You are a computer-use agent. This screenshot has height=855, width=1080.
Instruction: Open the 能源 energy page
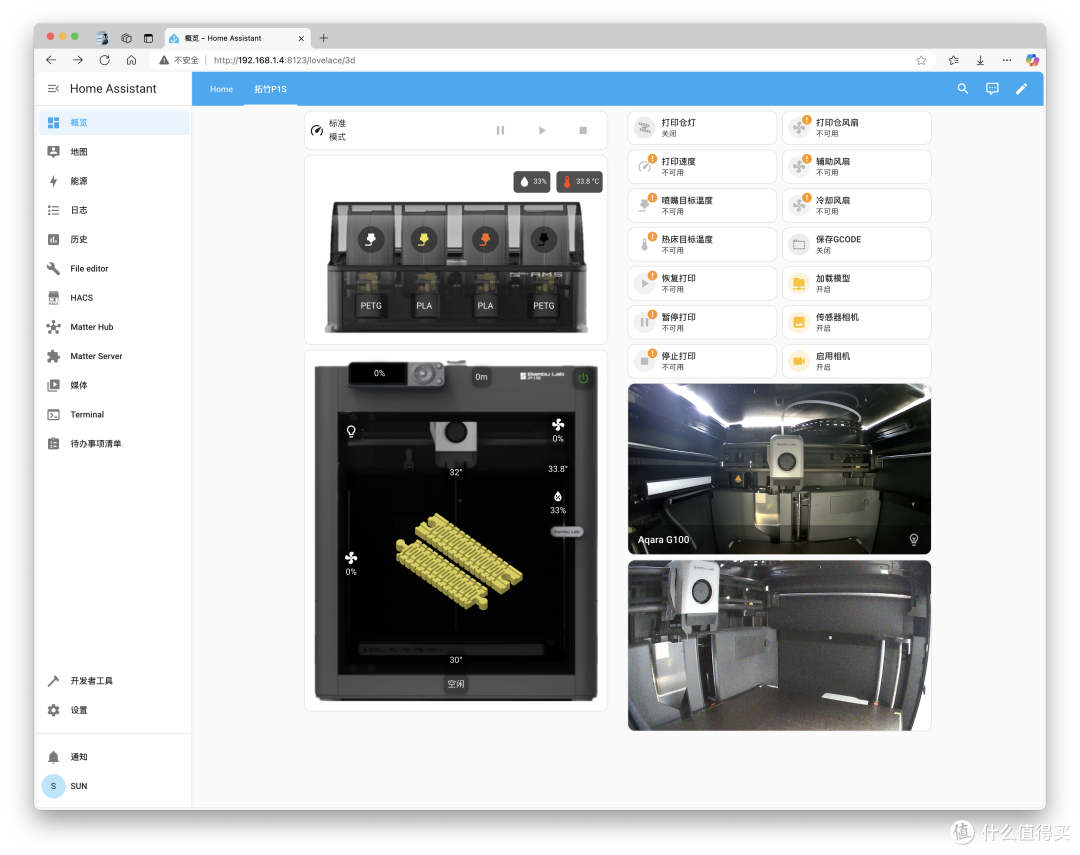tap(114, 181)
